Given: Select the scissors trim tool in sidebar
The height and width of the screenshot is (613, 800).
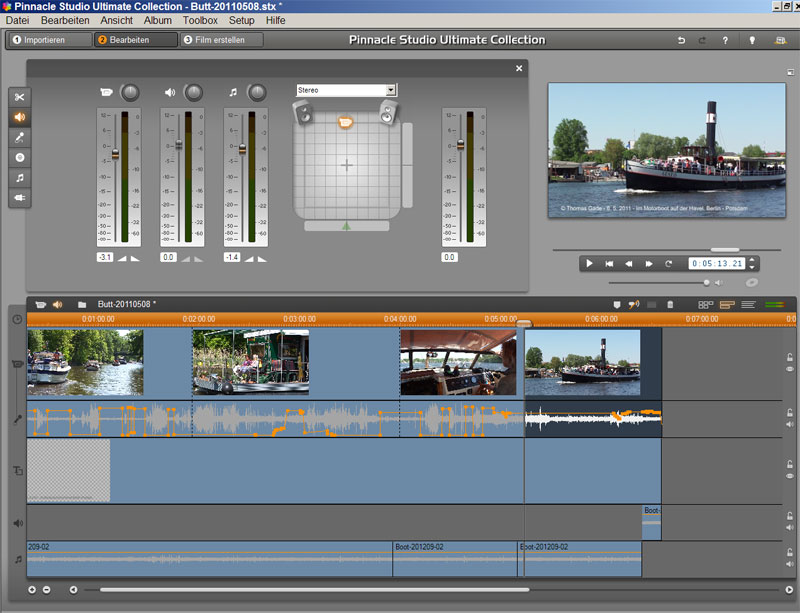Looking at the screenshot, I should pos(19,96).
